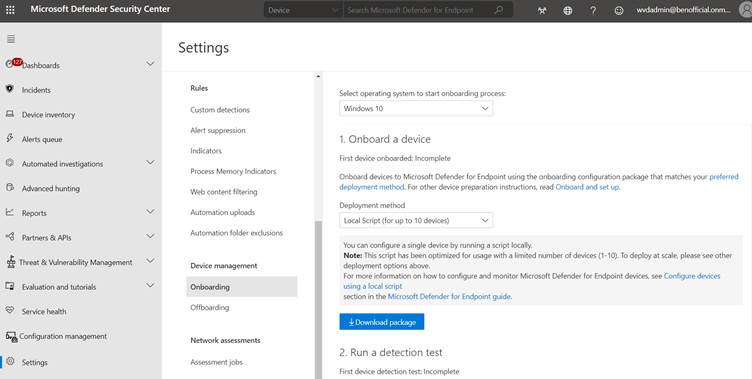Viewport: 752px width, 379px height.
Task: Open the user account avatar
Action: 746,10
